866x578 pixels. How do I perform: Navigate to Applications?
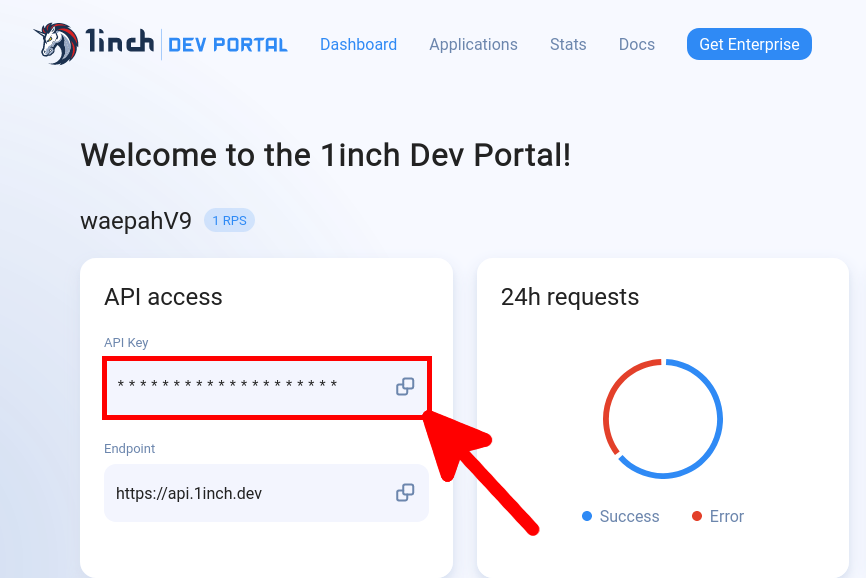473,45
